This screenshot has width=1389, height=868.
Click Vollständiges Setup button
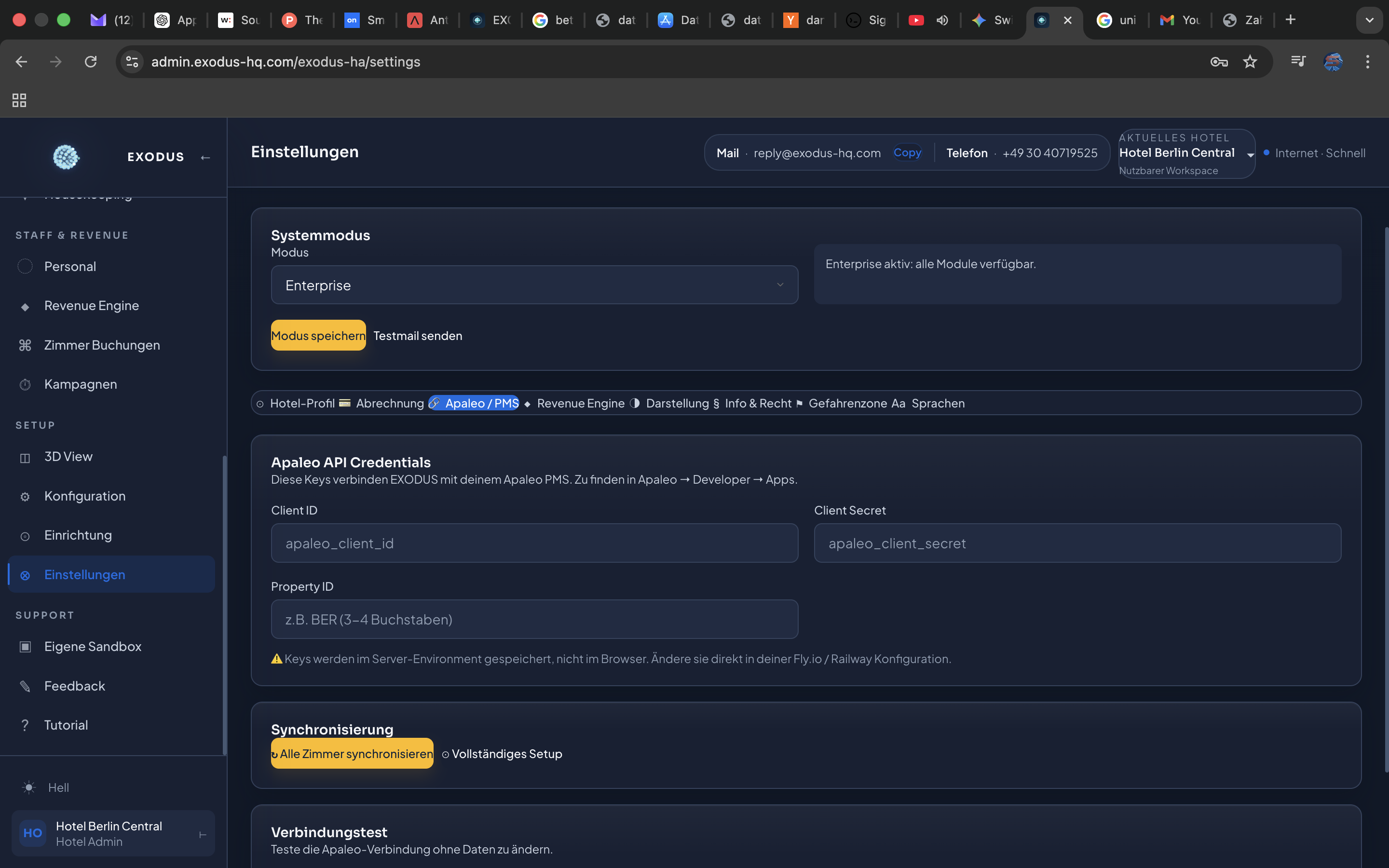[x=502, y=753]
